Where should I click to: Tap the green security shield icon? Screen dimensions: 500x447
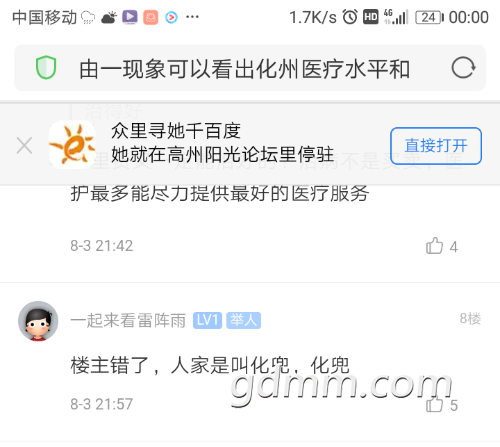(46, 68)
